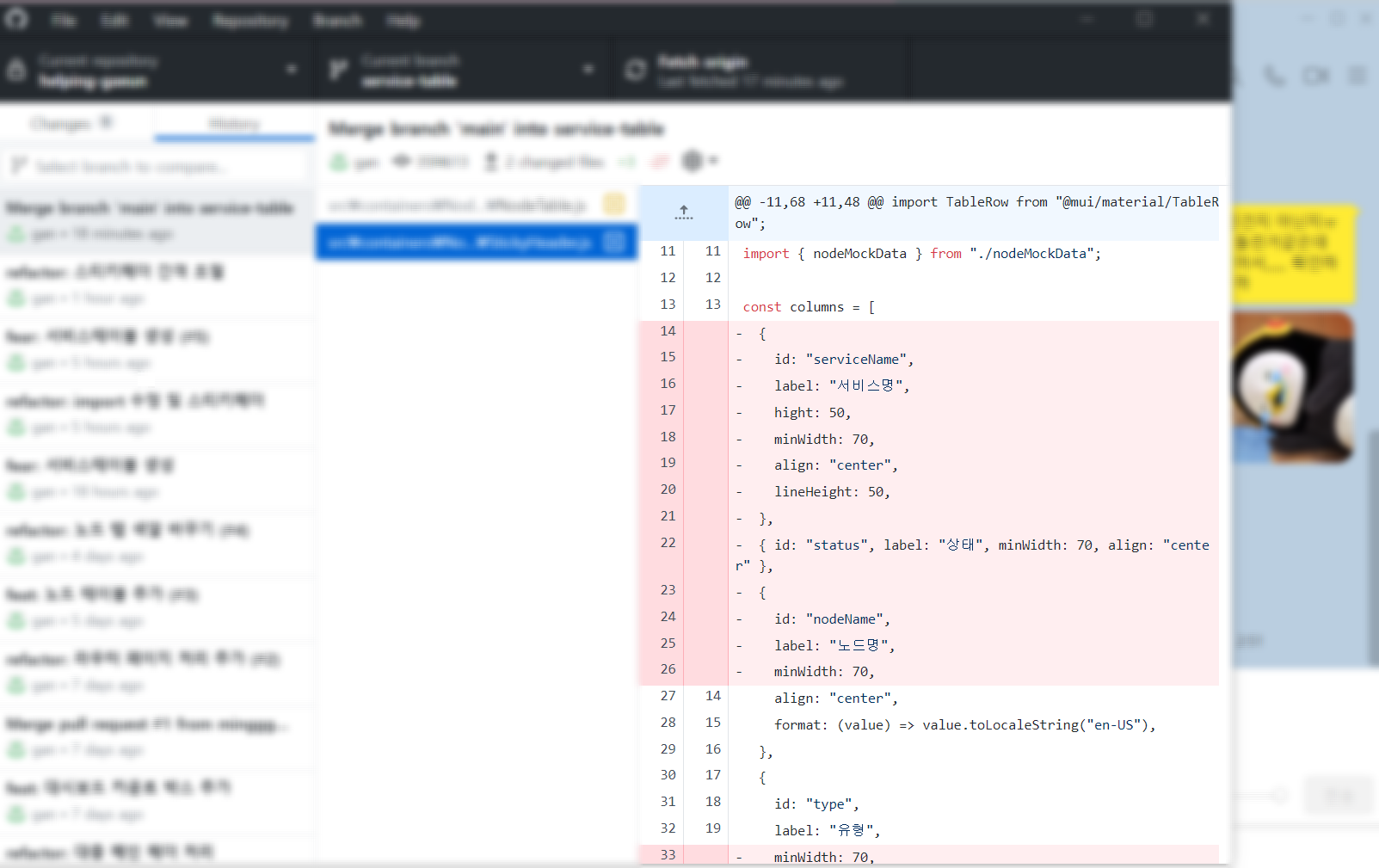This screenshot has width=1379, height=868.
Task: Click the chat window's vertical scrollbar
Action: tap(1373, 547)
